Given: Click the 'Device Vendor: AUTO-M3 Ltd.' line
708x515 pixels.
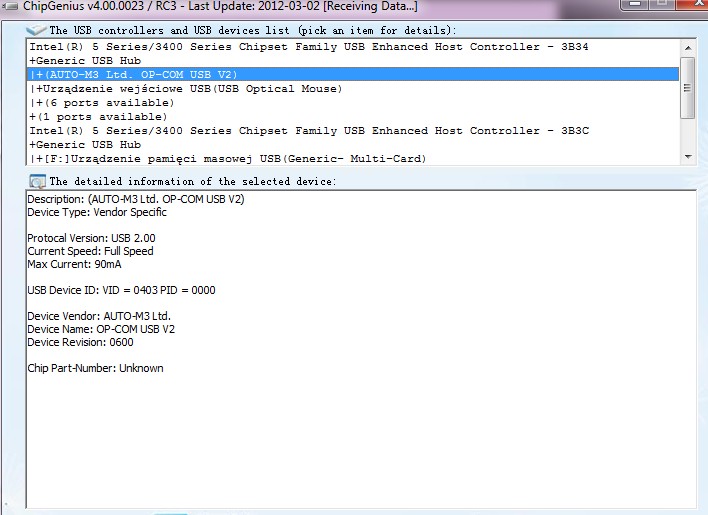Looking at the screenshot, I should [x=99, y=316].
